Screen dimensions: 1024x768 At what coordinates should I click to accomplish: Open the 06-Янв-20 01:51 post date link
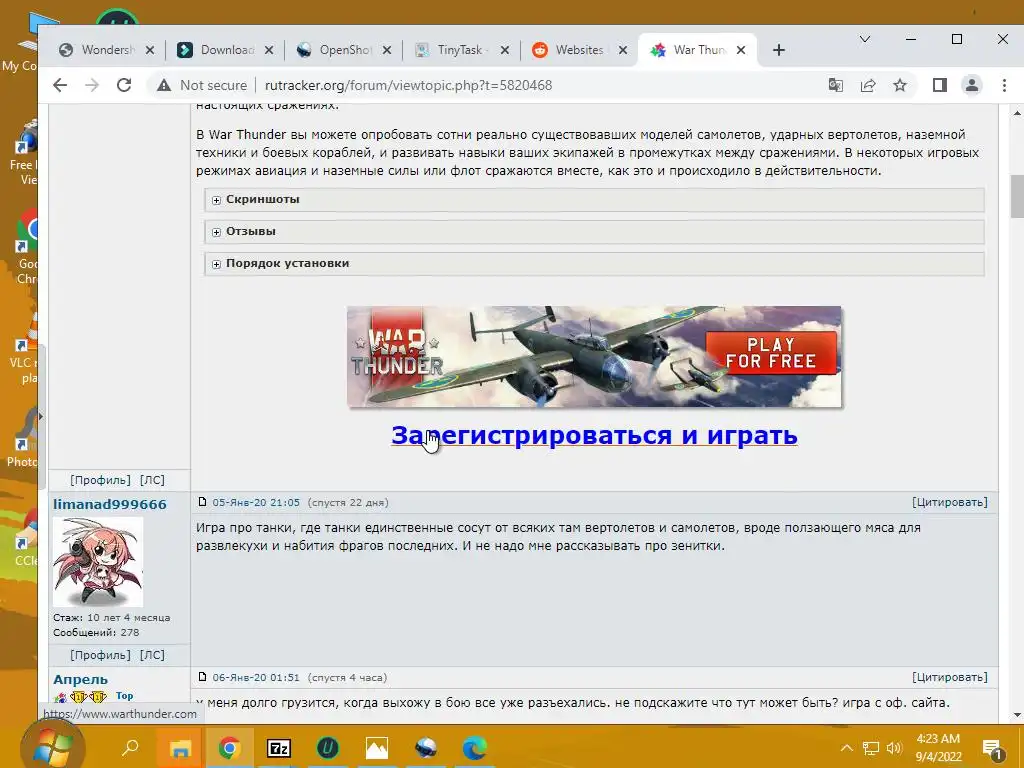click(256, 677)
